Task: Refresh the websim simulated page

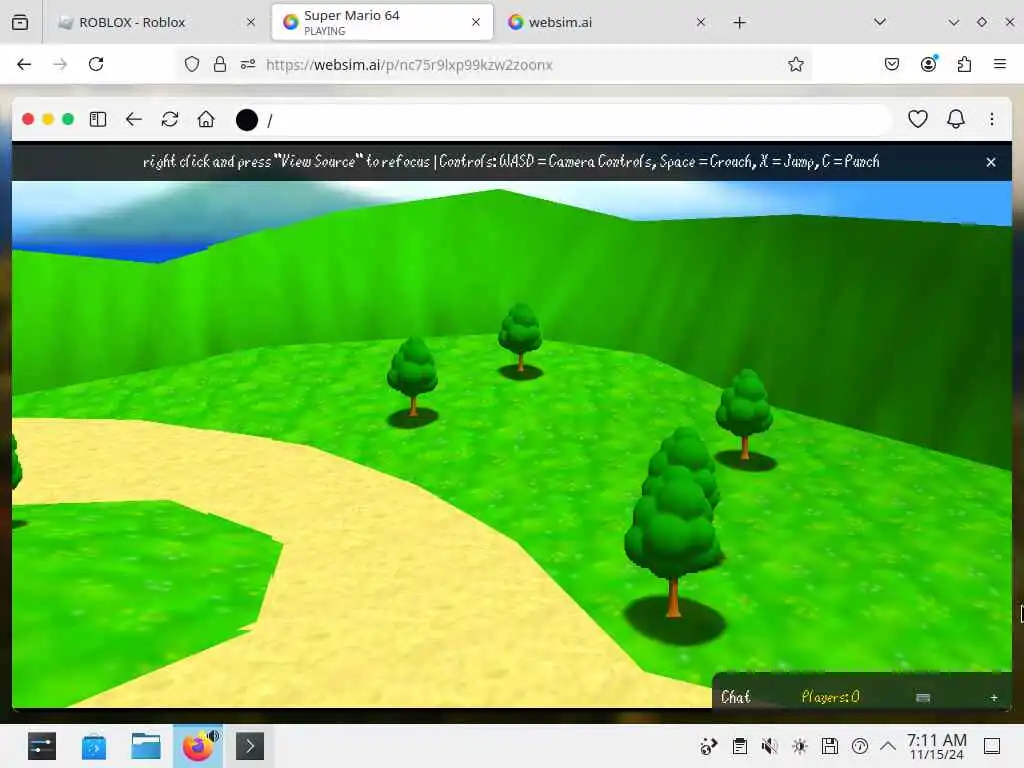Action: click(170, 120)
